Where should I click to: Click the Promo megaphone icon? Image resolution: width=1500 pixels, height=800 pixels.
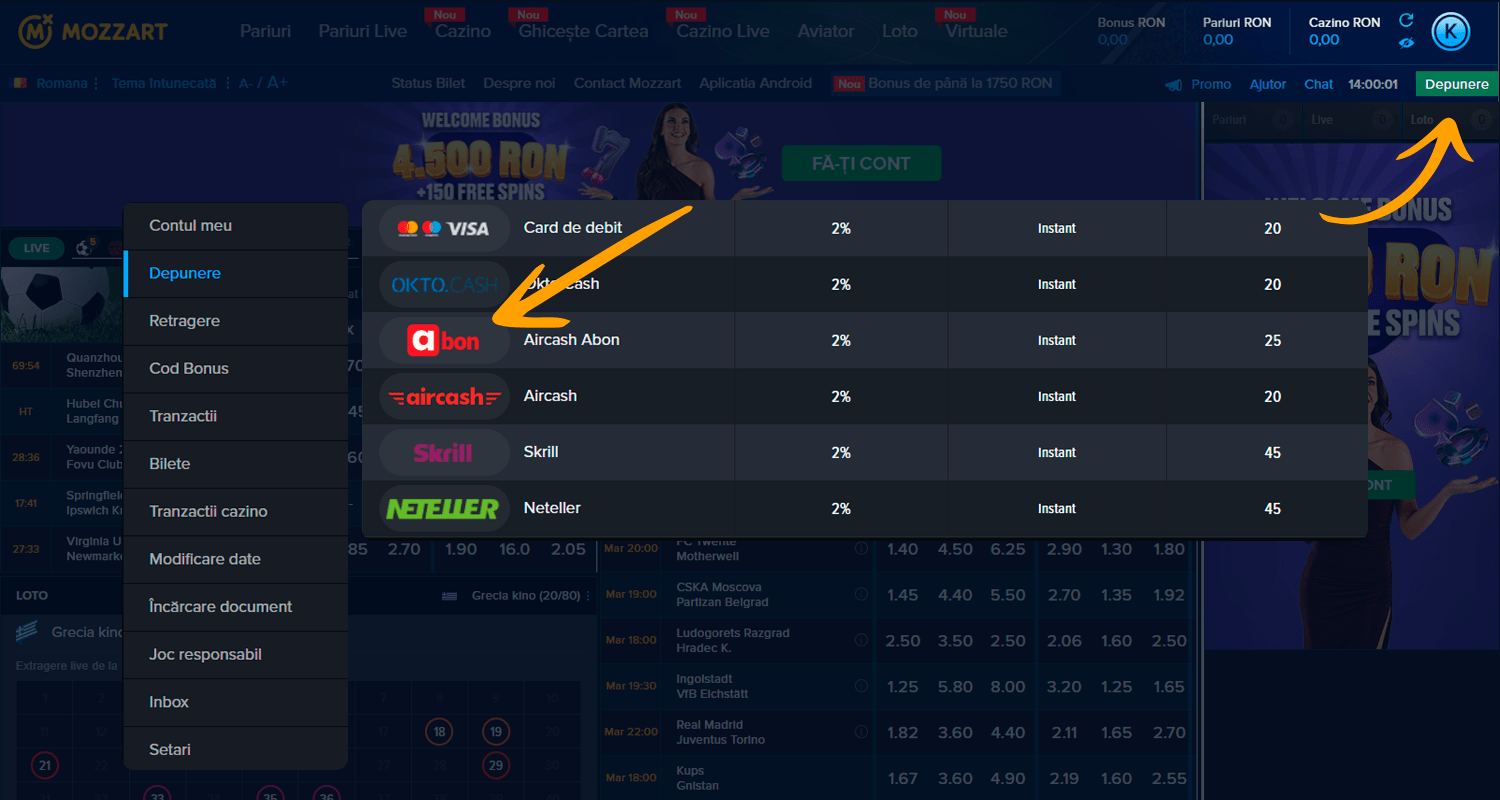coord(1174,85)
